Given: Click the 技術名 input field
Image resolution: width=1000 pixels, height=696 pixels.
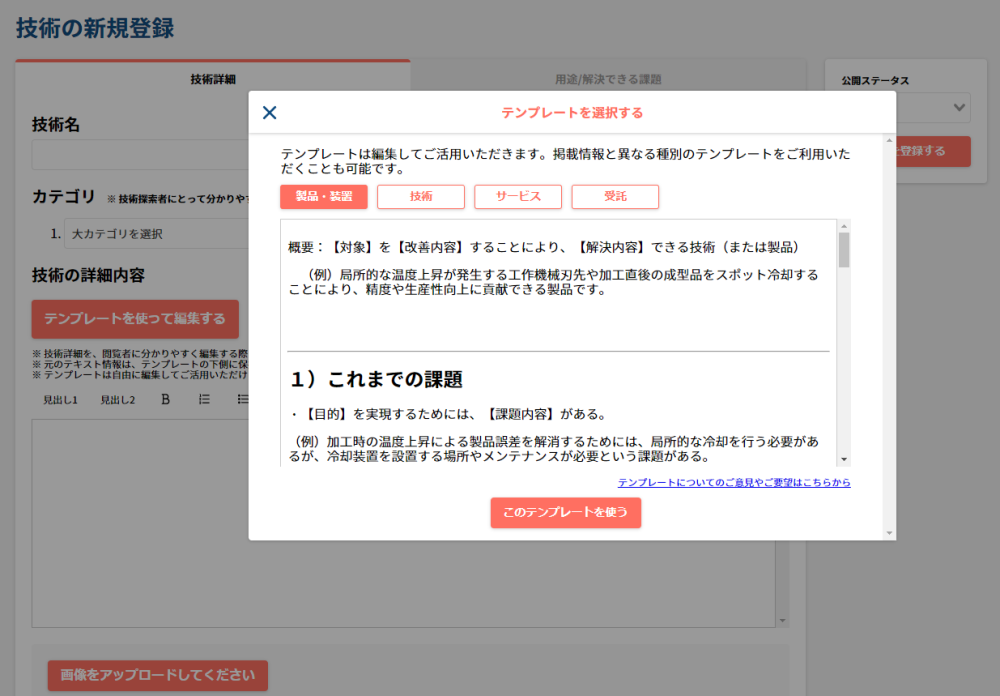Looking at the screenshot, I should pyautogui.click(x=140, y=155).
